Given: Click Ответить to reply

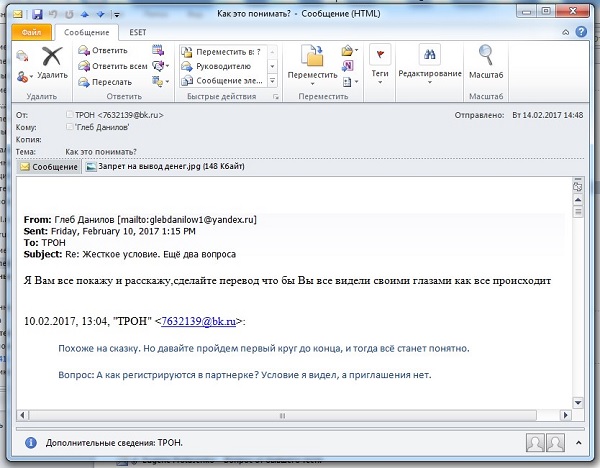Looking at the screenshot, I should [103, 51].
